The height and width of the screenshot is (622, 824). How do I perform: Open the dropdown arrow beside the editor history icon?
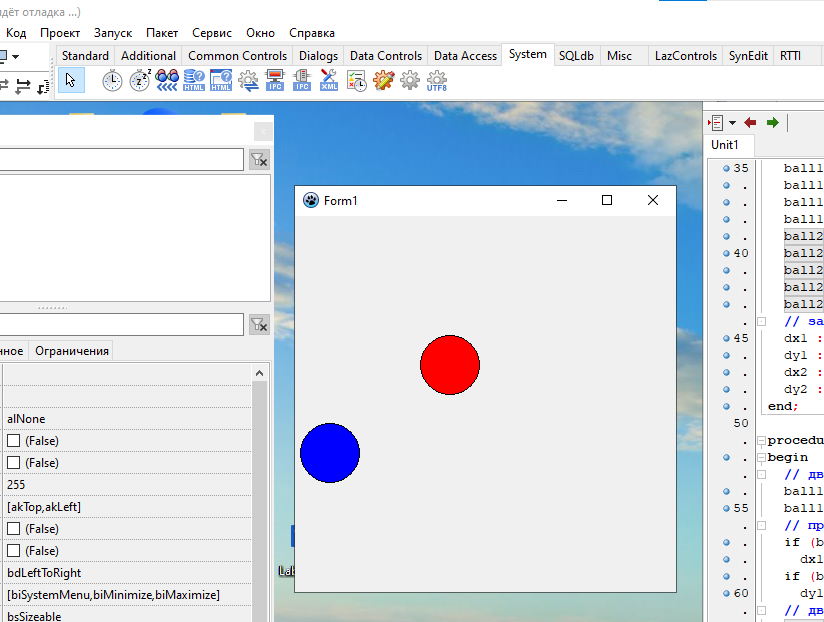click(732, 123)
